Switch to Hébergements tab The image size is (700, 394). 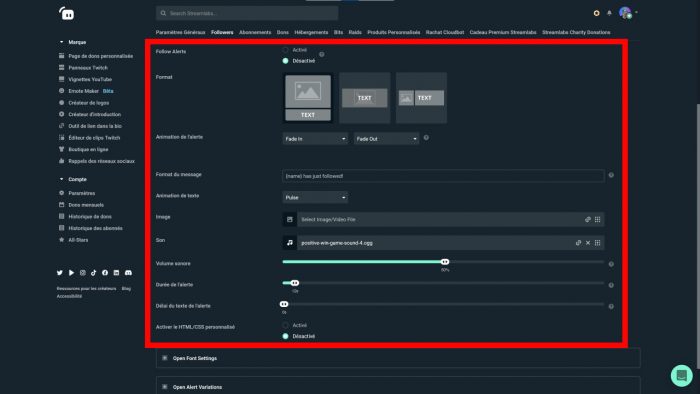pyautogui.click(x=311, y=33)
